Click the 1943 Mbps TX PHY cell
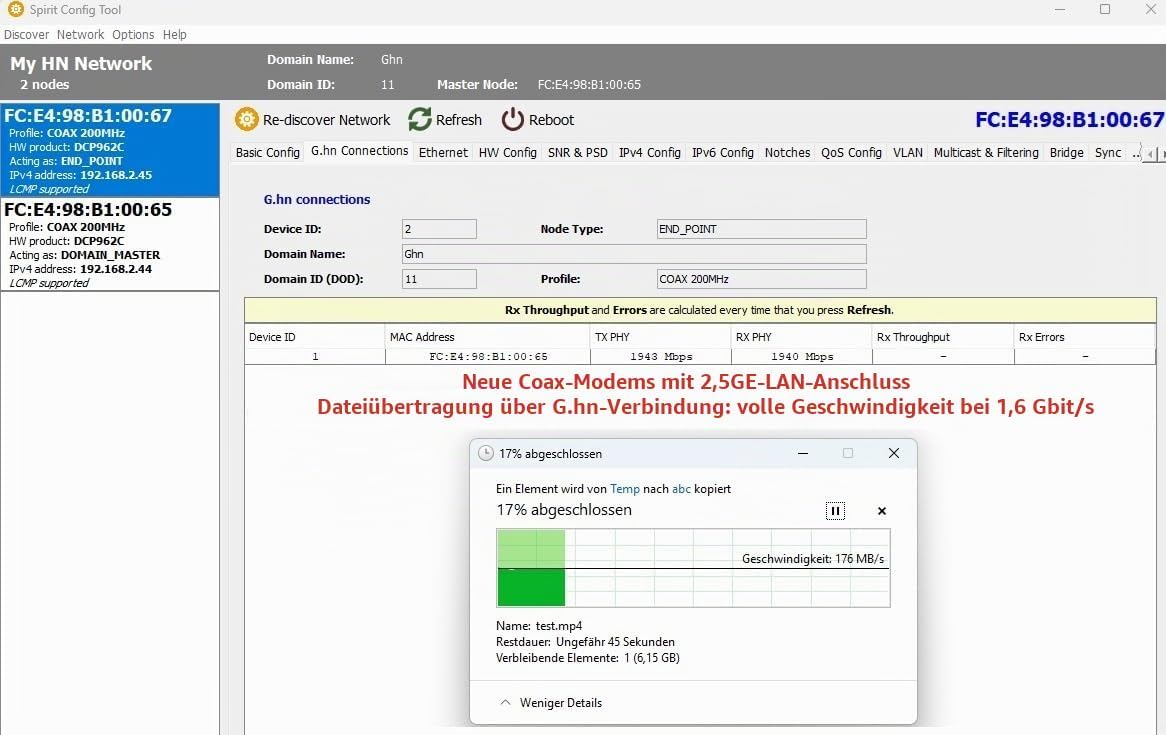Viewport: 1166px width, 735px height. click(x=660, y=356)
